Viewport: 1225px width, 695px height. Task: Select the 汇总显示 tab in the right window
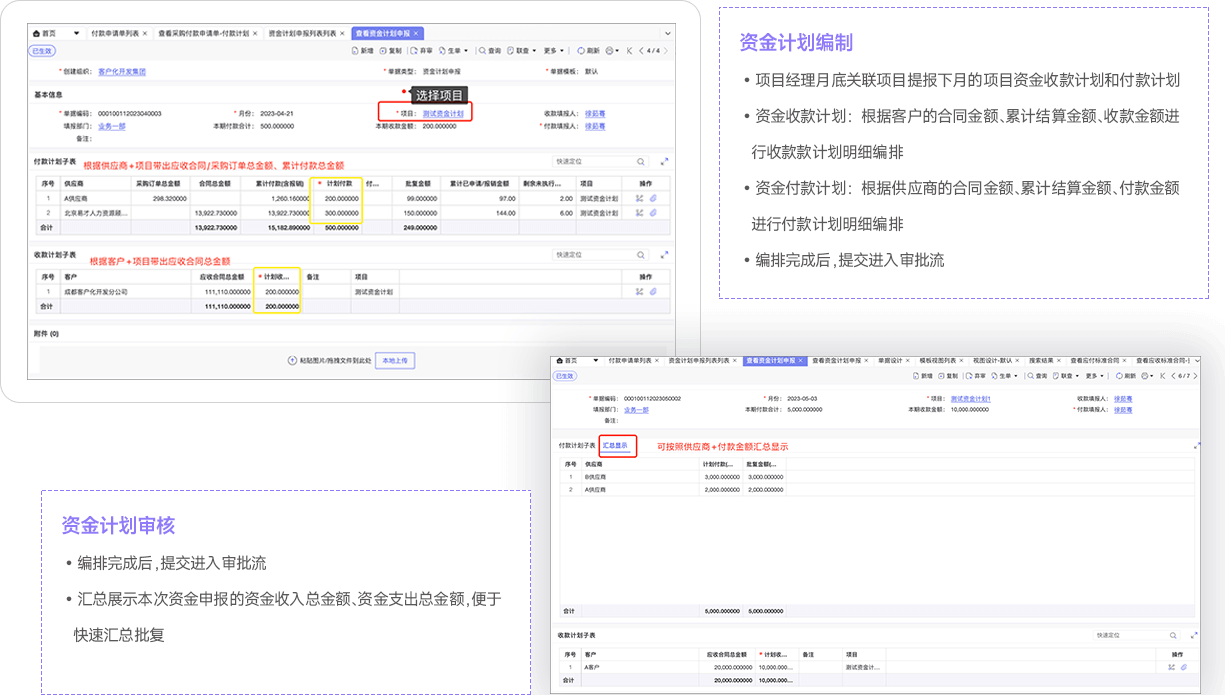pos(615,446)
